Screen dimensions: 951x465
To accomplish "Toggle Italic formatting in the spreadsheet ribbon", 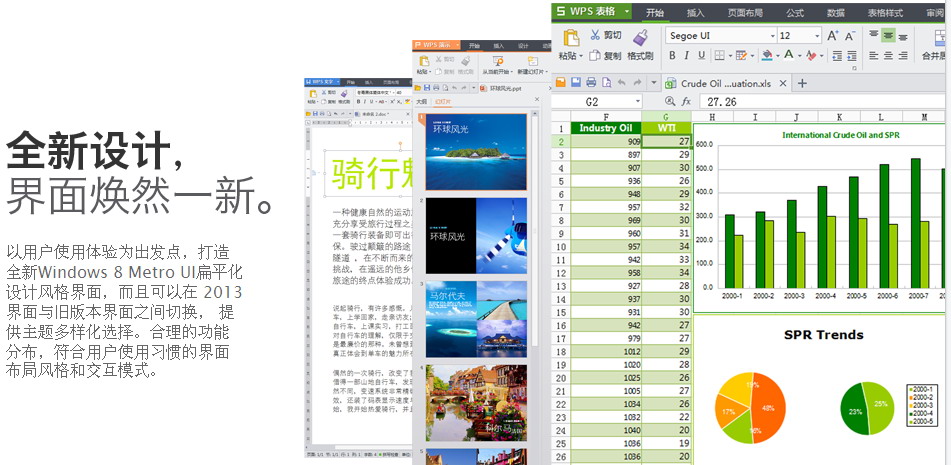I will point(688,56).
